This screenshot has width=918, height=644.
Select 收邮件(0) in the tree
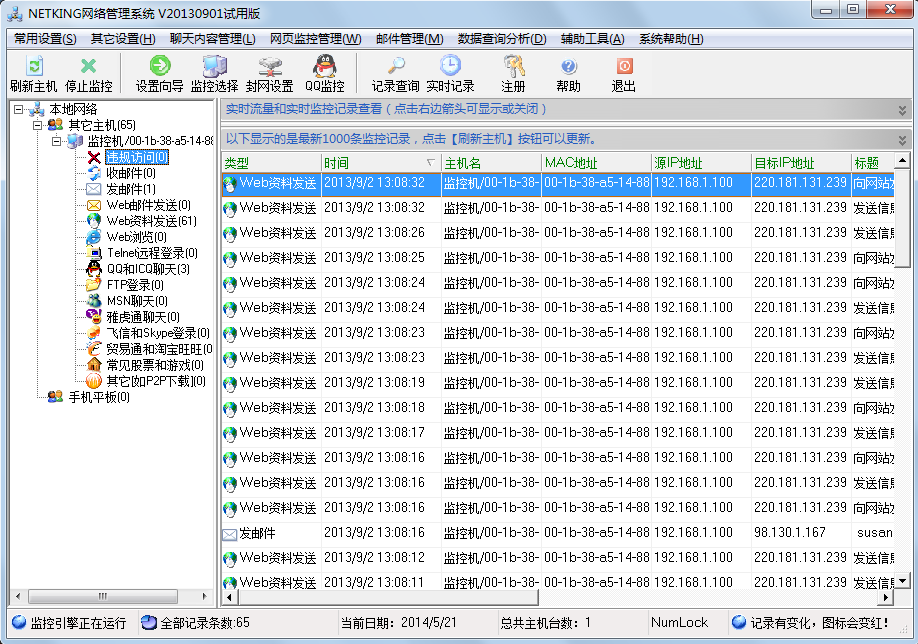click(131, 173)
